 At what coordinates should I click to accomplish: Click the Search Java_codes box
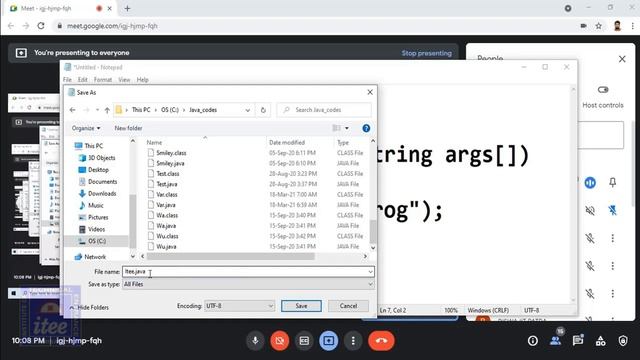pos(324,110)
